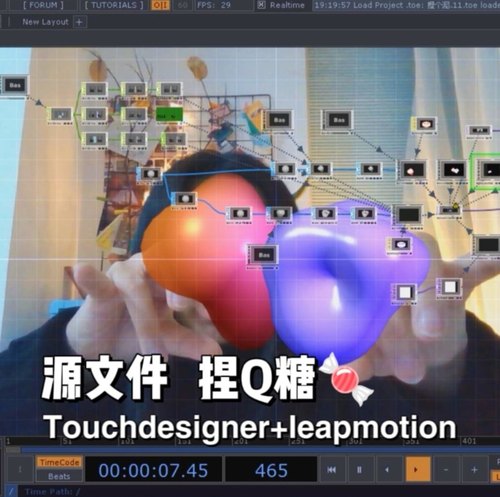
Task: Click the FPS: 29 readout
Action: point(213,5)
